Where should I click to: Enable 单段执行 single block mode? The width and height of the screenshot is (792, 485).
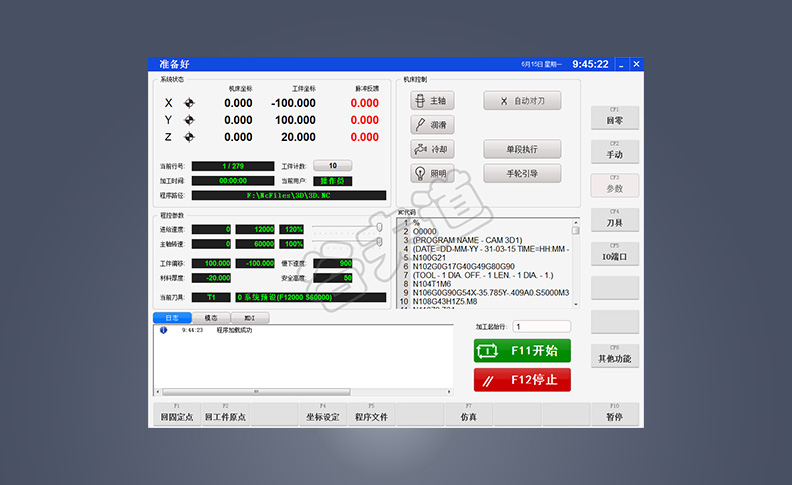click(x=522, y=149)
